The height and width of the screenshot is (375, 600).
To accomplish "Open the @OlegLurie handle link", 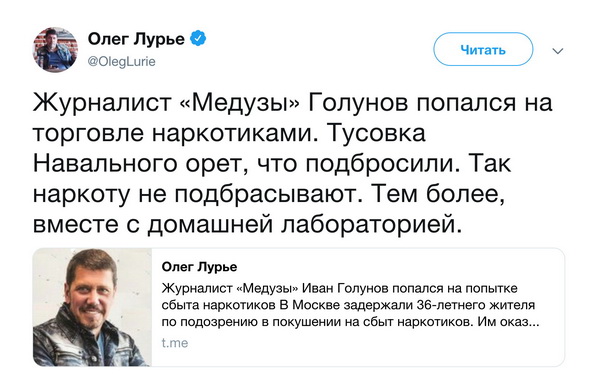I will (122, 62).
